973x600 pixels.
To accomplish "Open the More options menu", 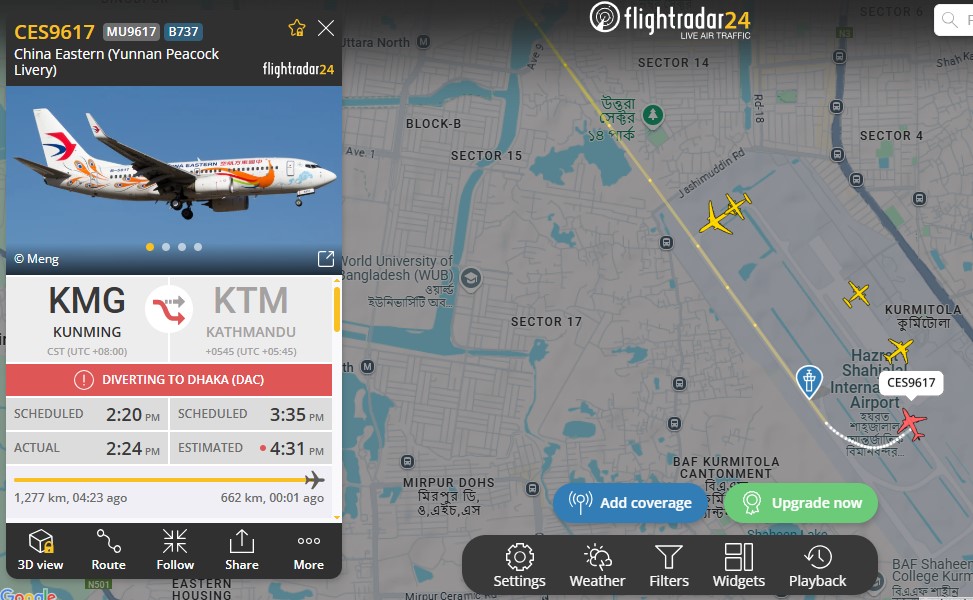I will click(308, 550).
